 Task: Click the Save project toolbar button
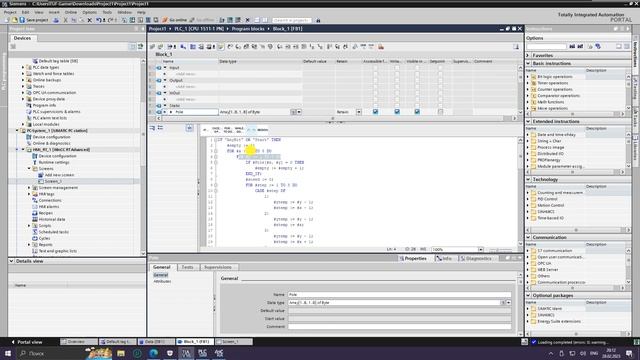34,20
